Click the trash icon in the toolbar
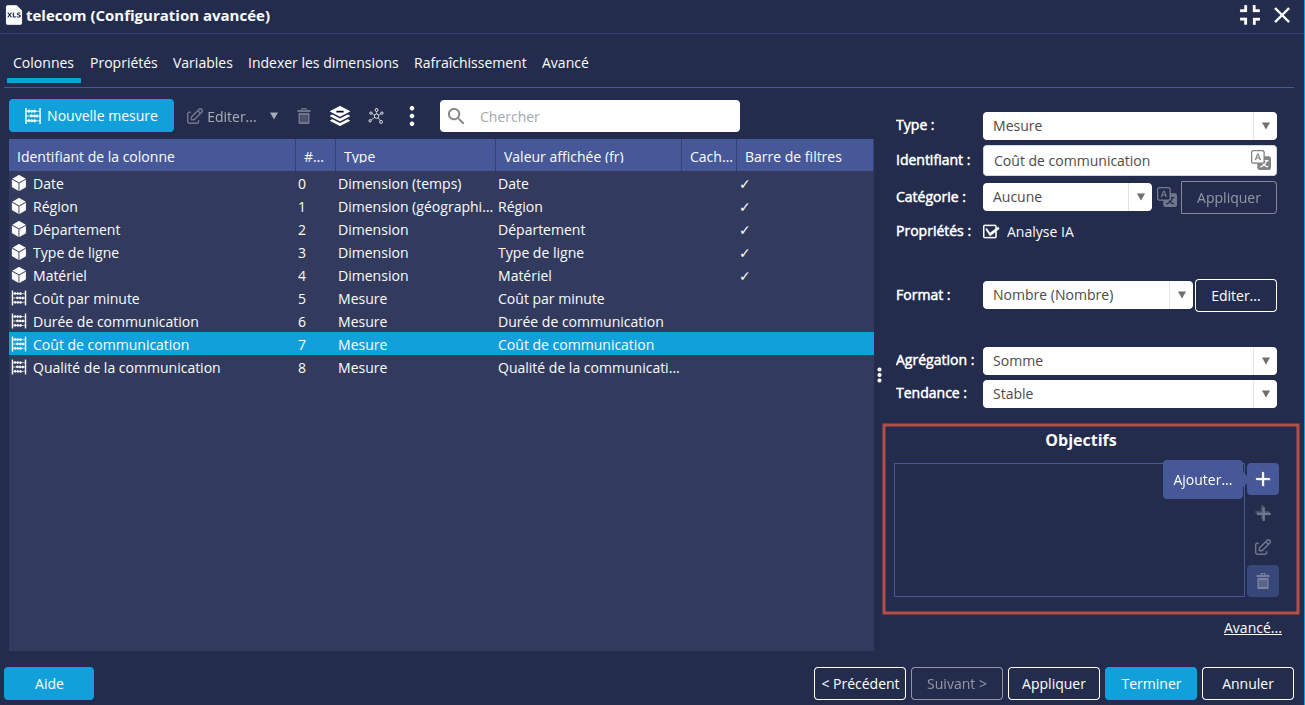The width and height of the screenshot is (1305, 705). point(304,116)
